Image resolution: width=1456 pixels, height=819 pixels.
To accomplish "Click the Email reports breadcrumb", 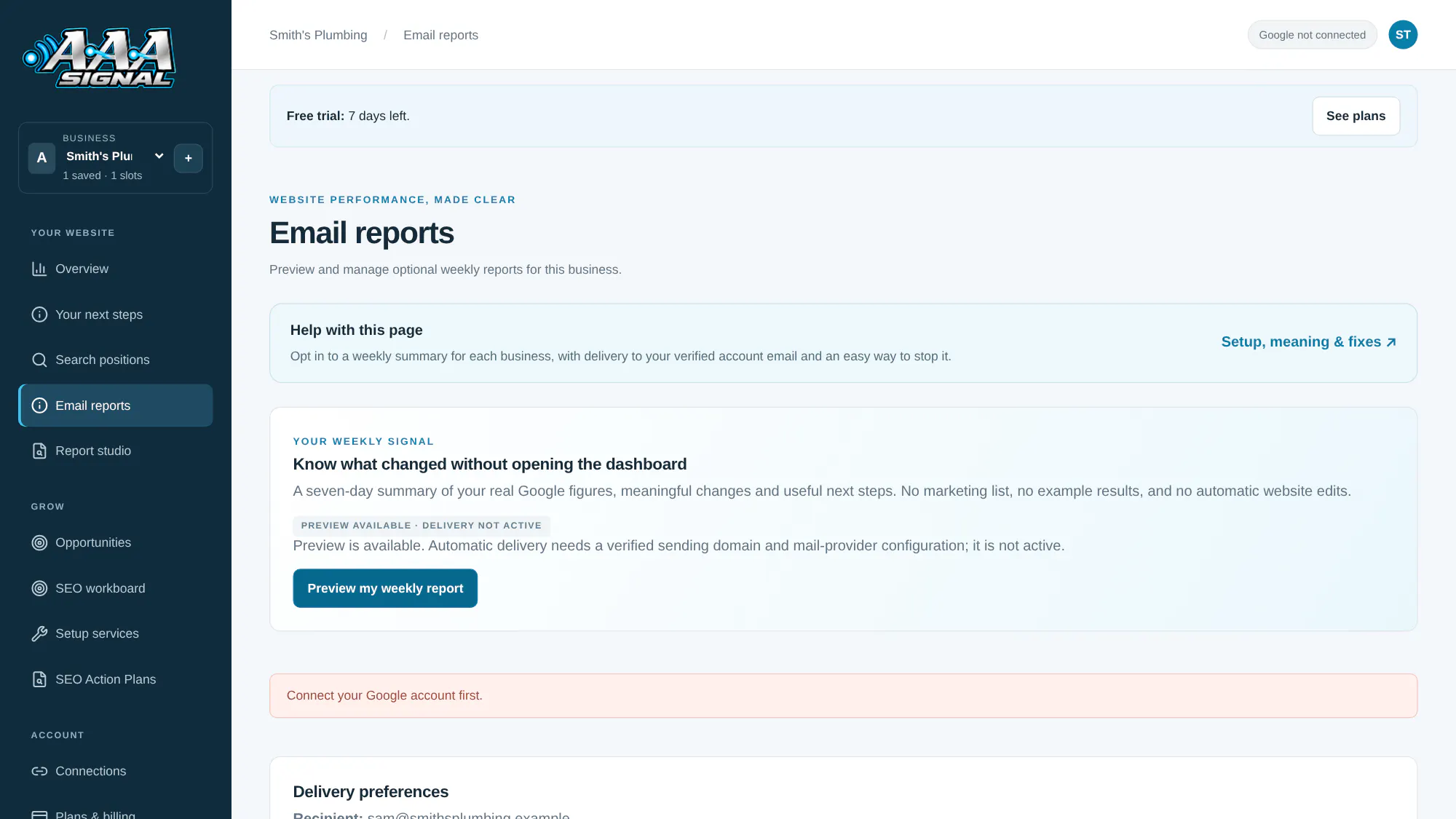I will coord(440,35).
